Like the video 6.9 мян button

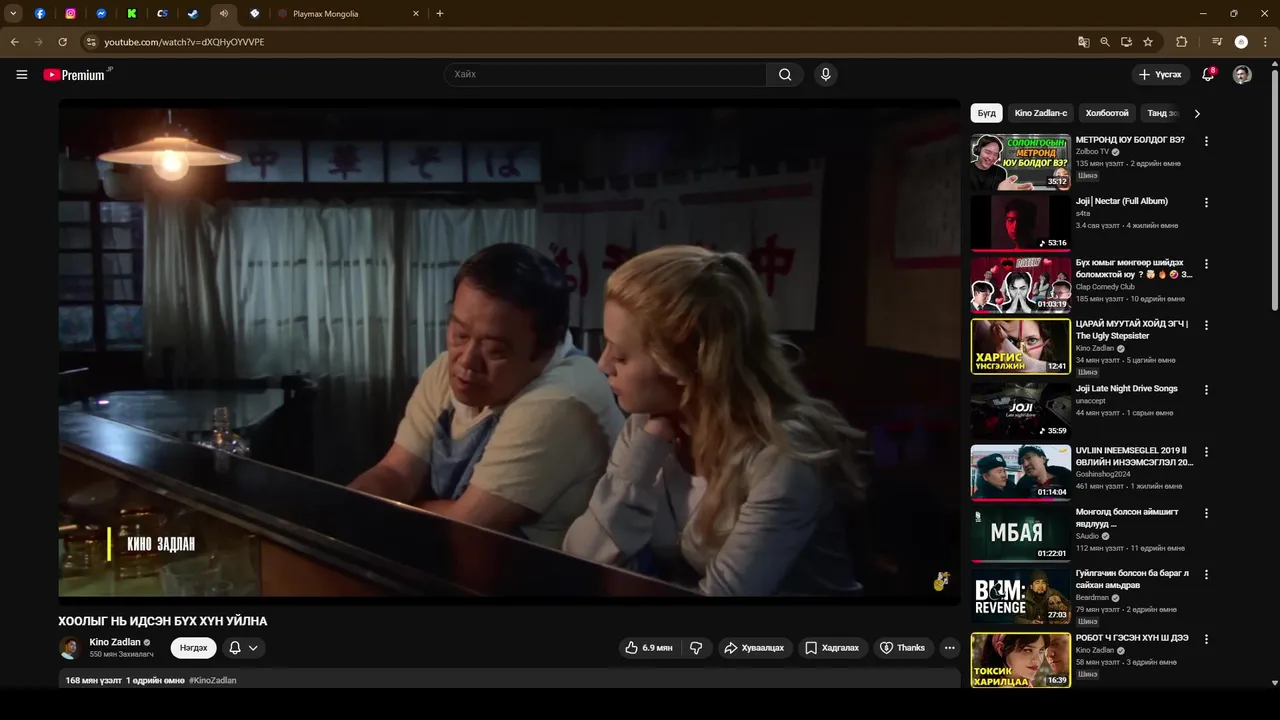tap(648, 648)
